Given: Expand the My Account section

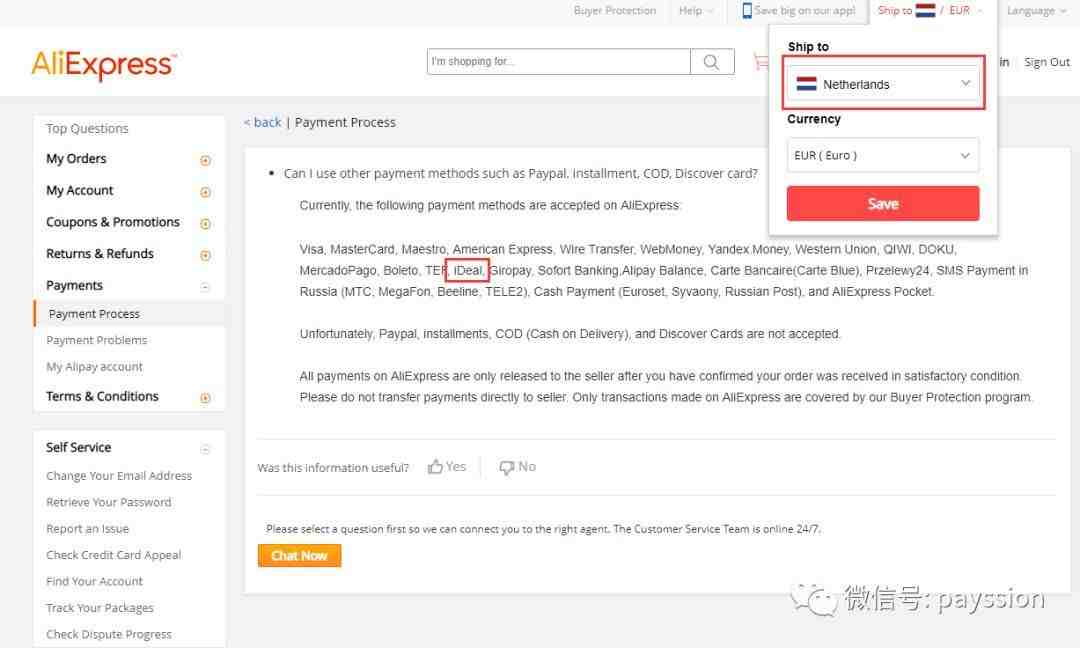Looking at the screenshot, I should [x=205, y=192].
